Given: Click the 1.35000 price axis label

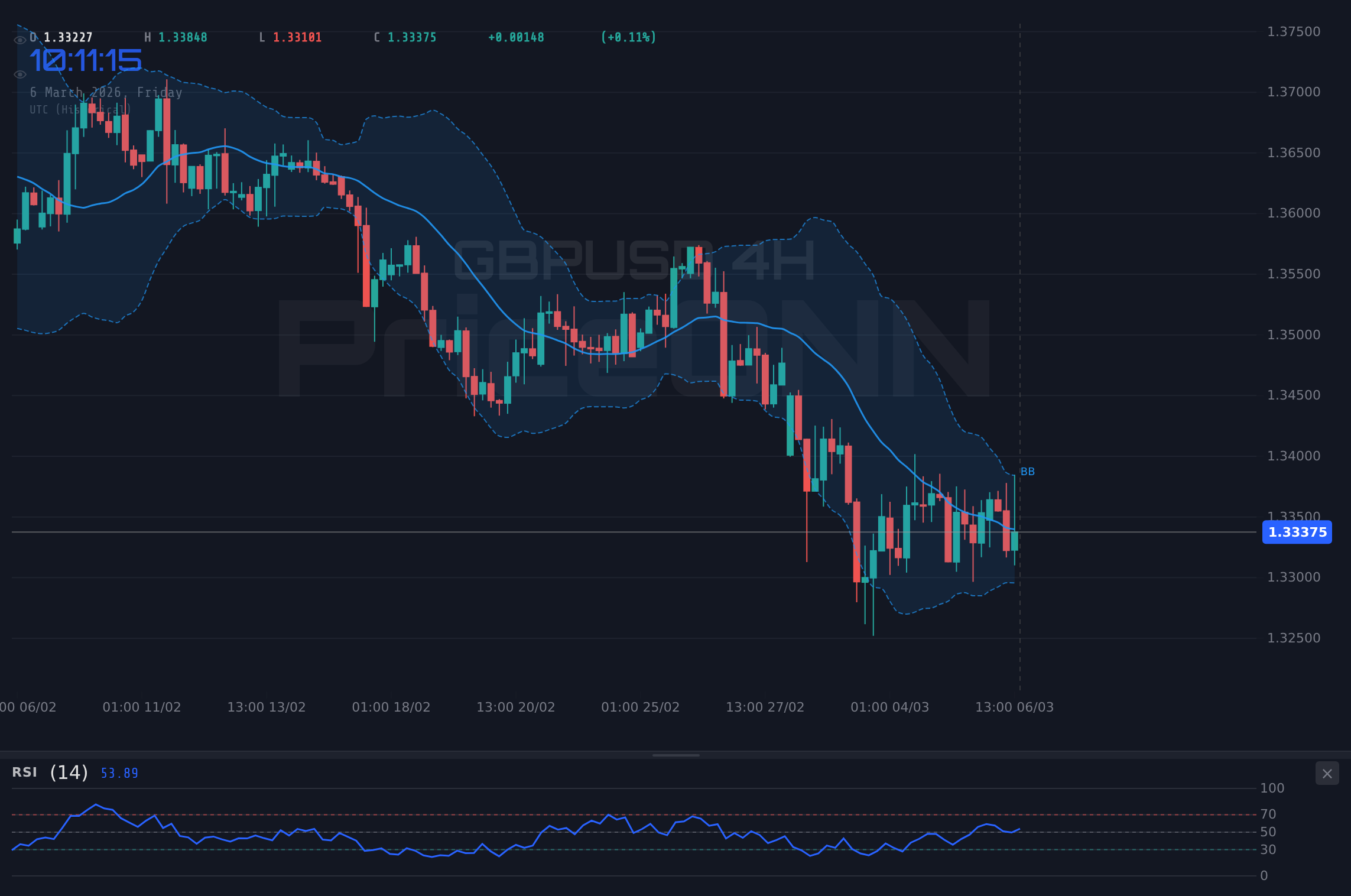Looking at the screenshot, I should click(x=1294, y=335).
